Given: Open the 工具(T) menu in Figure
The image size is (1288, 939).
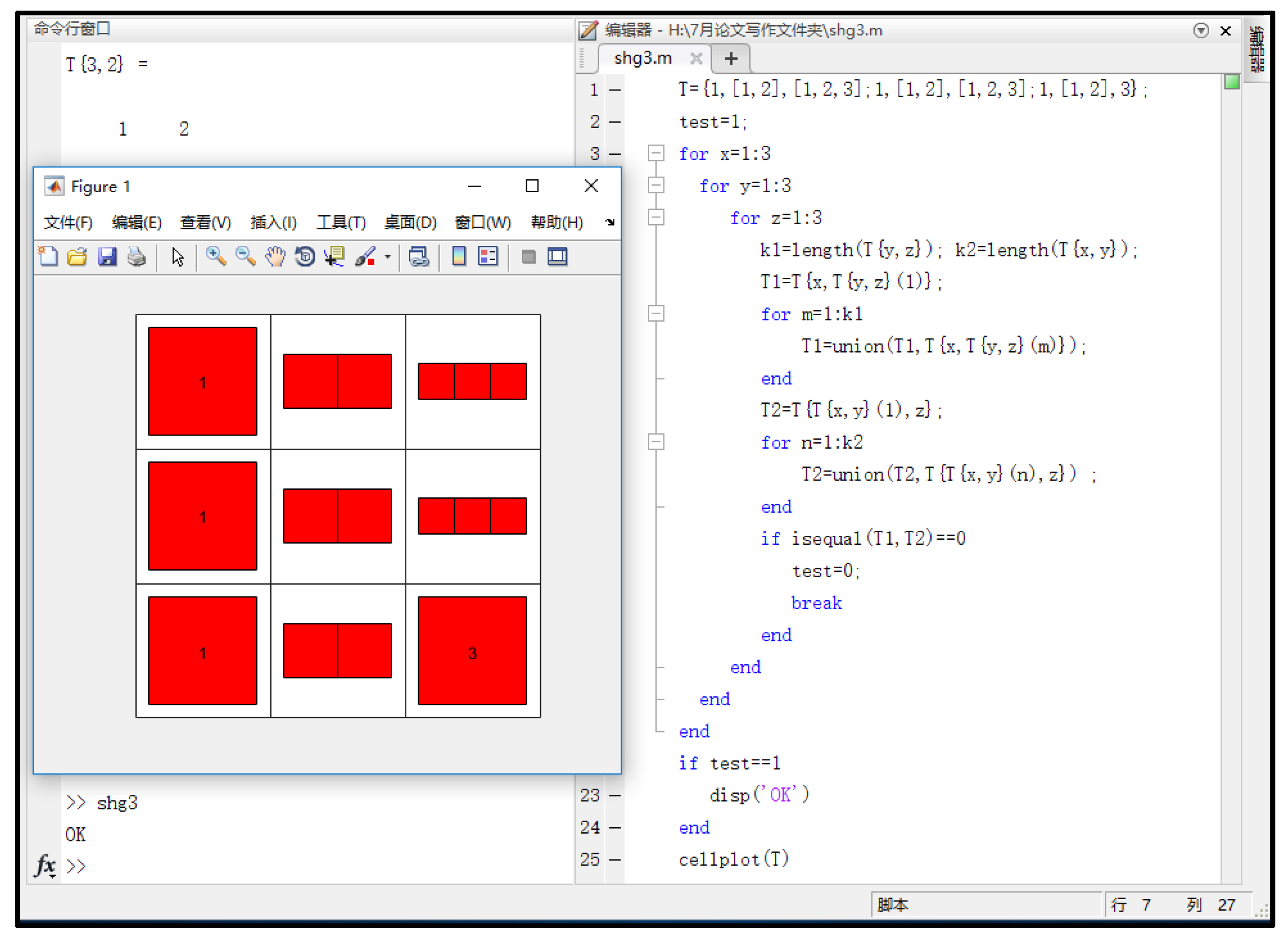Looking at the screenshot, I should pyautogui.click(x=341, y=222).
